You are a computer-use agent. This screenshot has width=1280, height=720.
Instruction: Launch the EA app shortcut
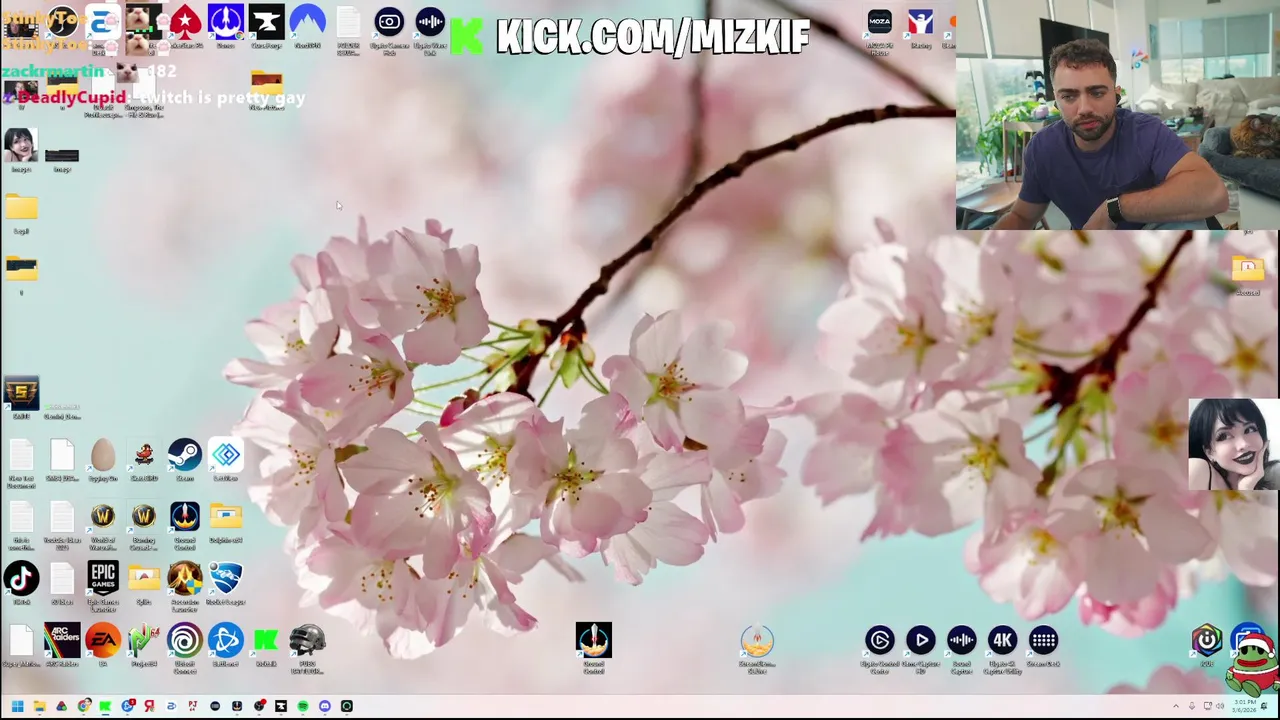click(x=103, y=640)
